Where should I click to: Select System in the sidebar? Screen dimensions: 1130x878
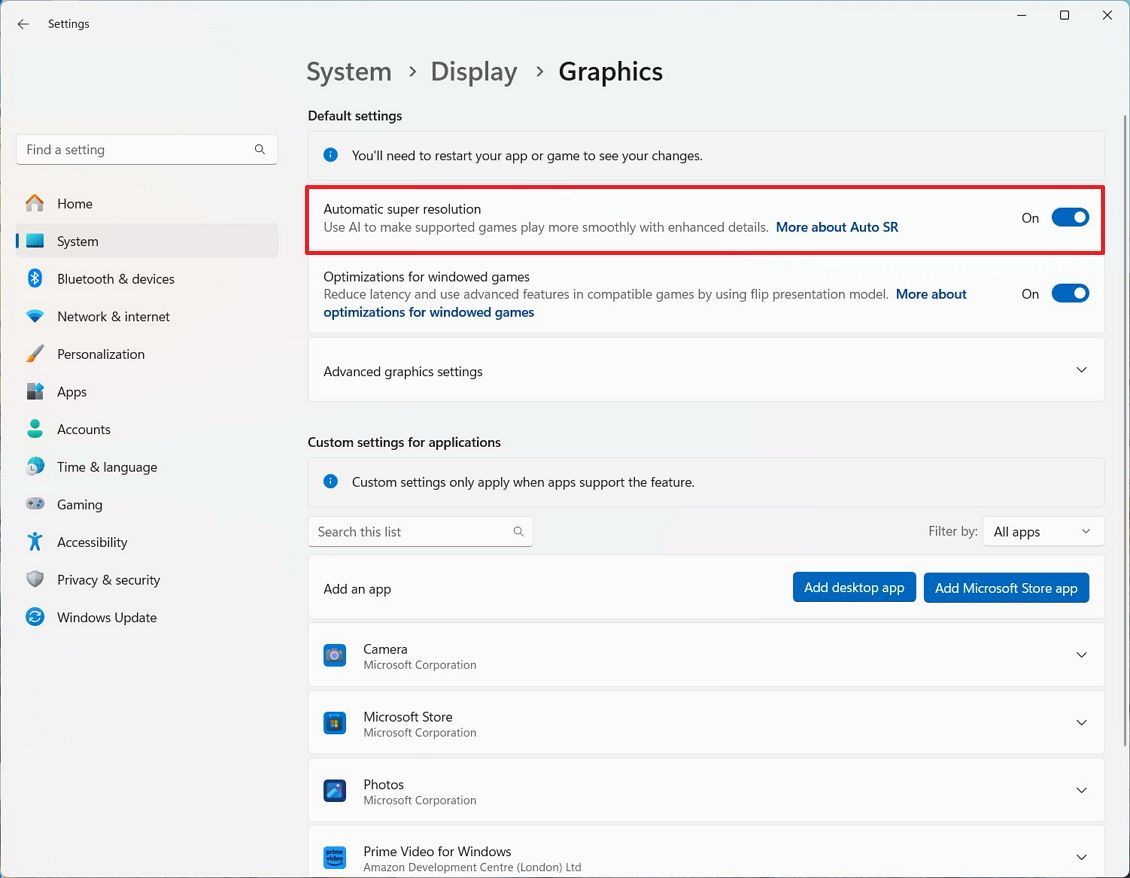coord(79,241)
